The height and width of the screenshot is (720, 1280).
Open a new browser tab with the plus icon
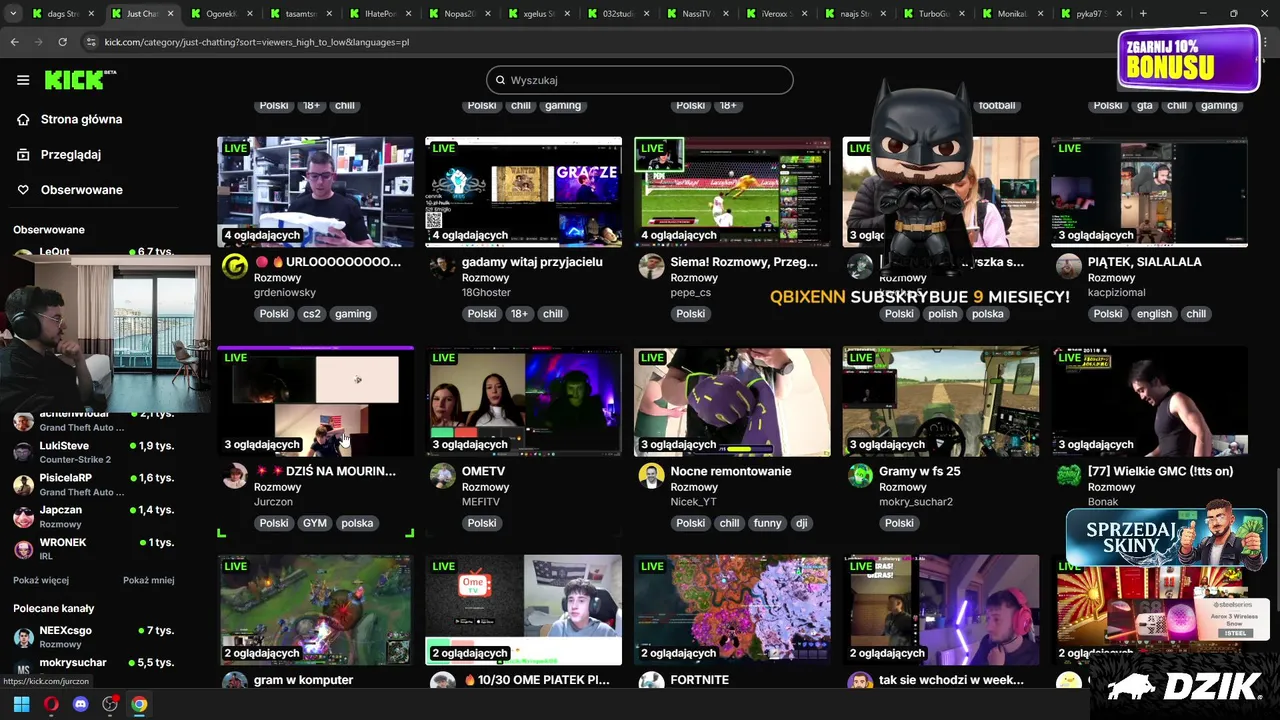(1143, 14)
